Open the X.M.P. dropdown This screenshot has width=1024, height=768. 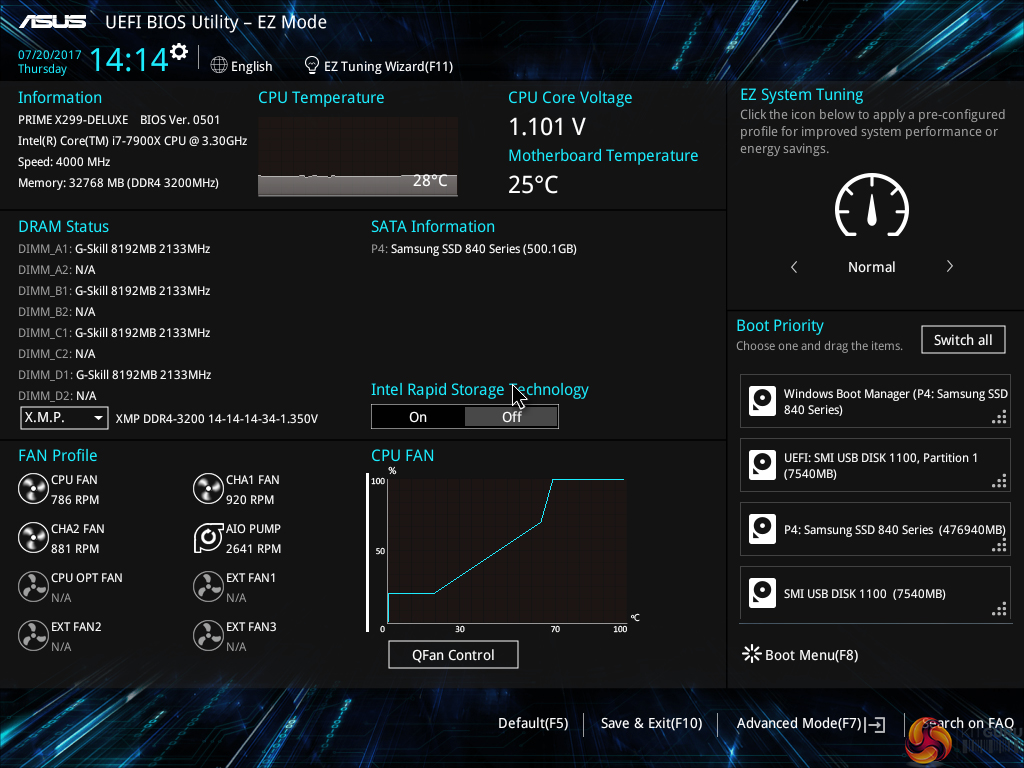tap(64, 417)
